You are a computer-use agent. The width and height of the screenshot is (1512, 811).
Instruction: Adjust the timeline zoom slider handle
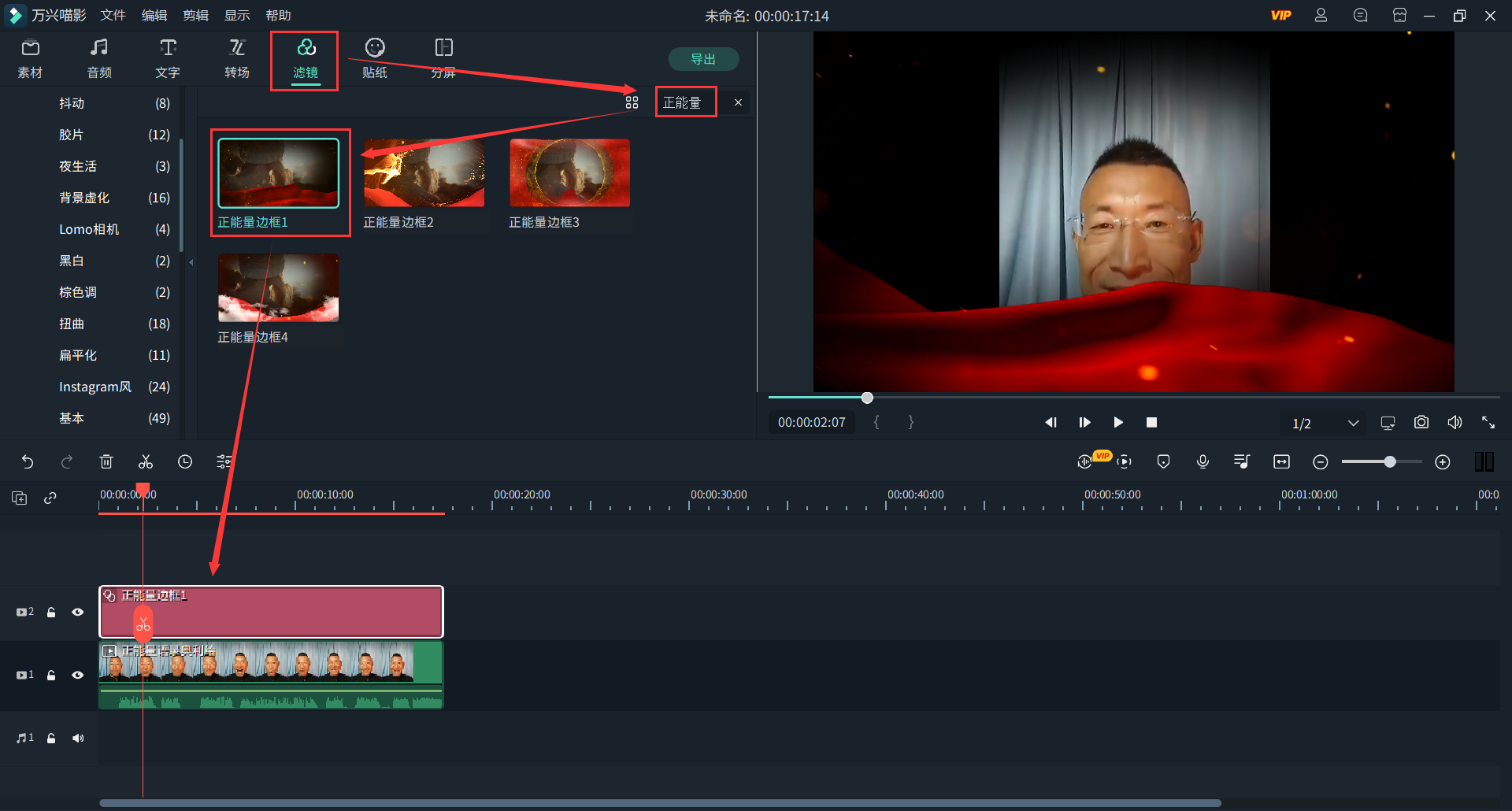1390,462
